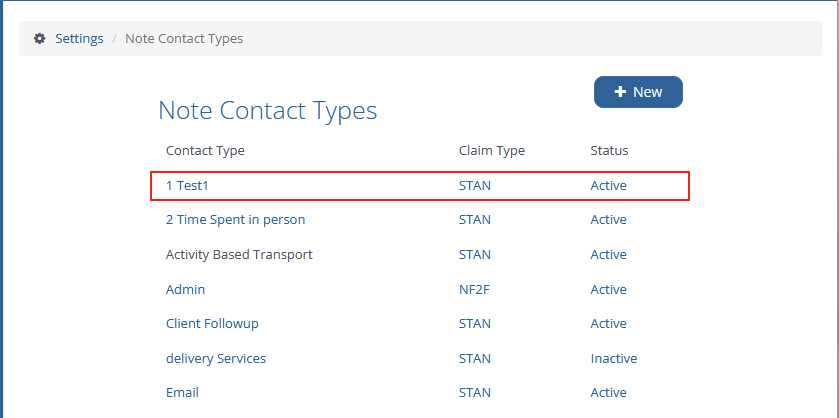Toggle Active status for Email row
This screenshot has width=839, height=418.
click(x=608, y=393)
